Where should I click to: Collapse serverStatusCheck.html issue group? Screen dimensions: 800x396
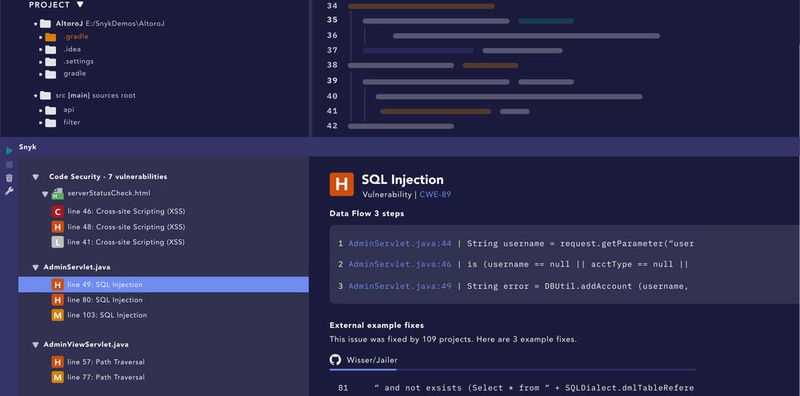[45, 194]
